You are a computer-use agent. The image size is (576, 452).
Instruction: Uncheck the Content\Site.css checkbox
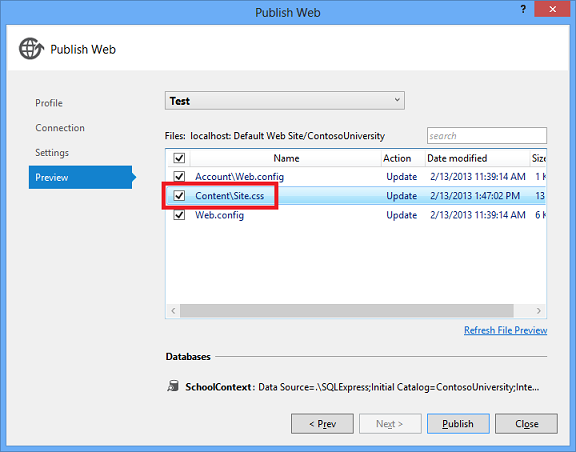pyautogui.click(x=179, y=195)
